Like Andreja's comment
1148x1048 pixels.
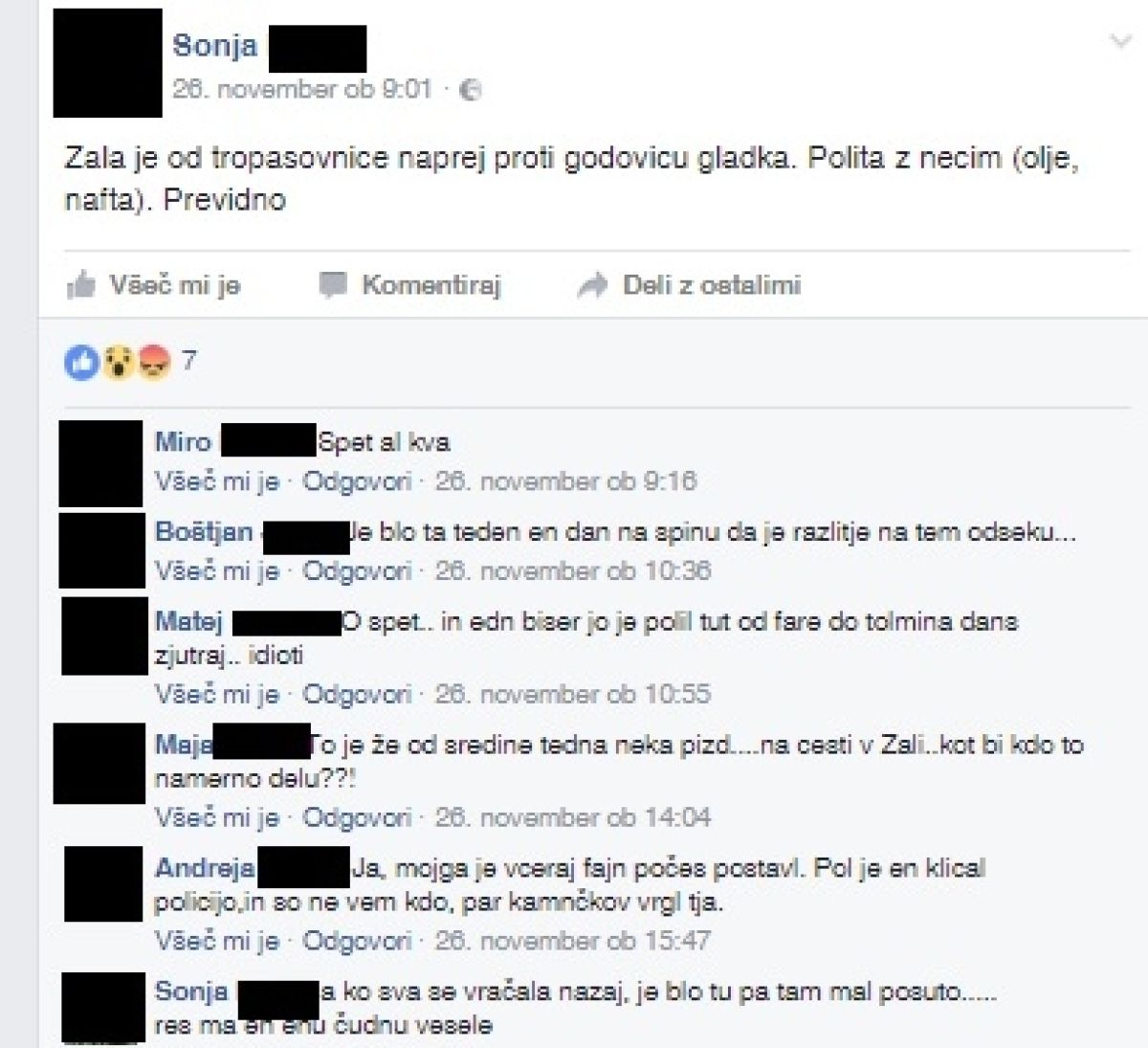tap(217, 940)
